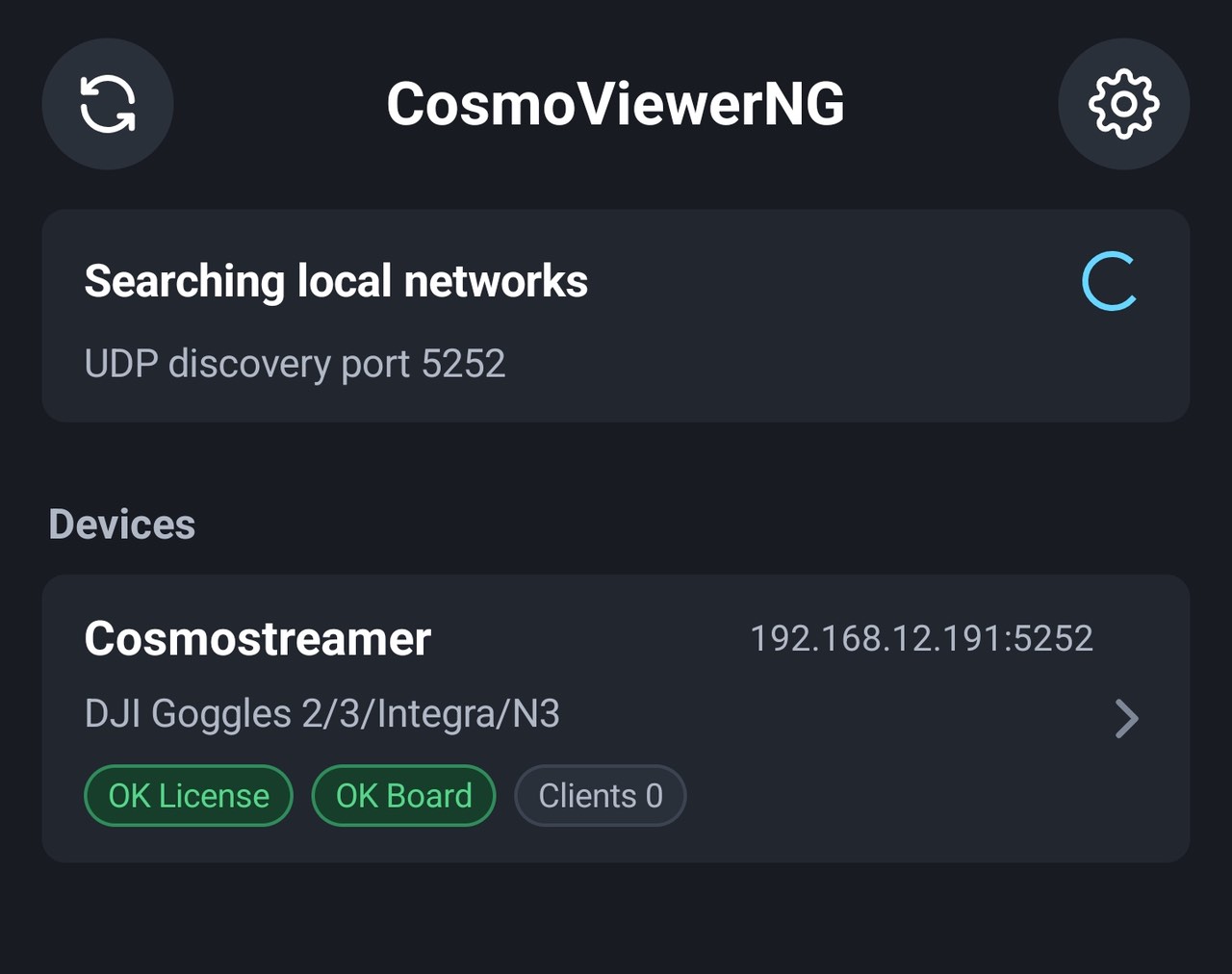Open settings via the gear icon
The height and width of the screenshot is (974, 1232).
(x=1124, y=104)
